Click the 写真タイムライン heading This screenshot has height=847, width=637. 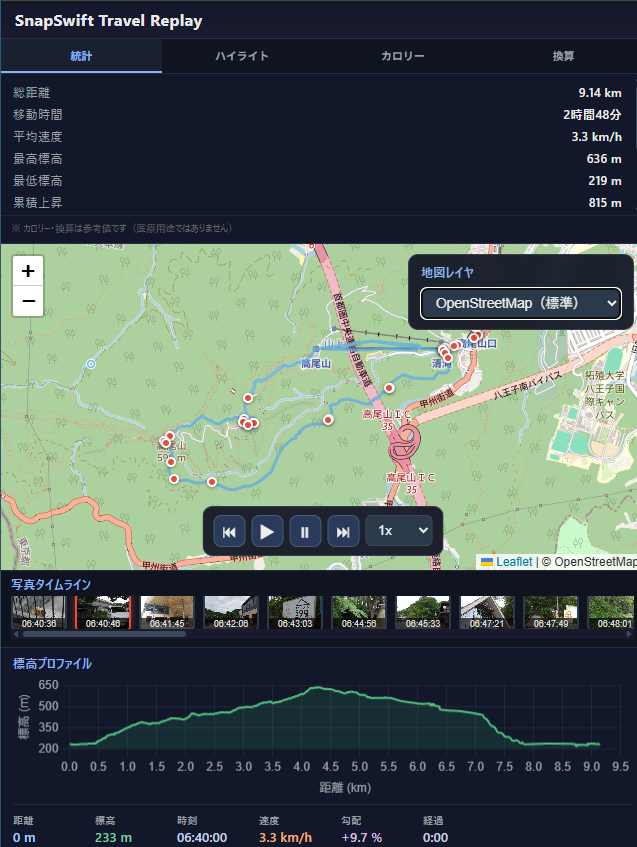(x=51, y=584)
